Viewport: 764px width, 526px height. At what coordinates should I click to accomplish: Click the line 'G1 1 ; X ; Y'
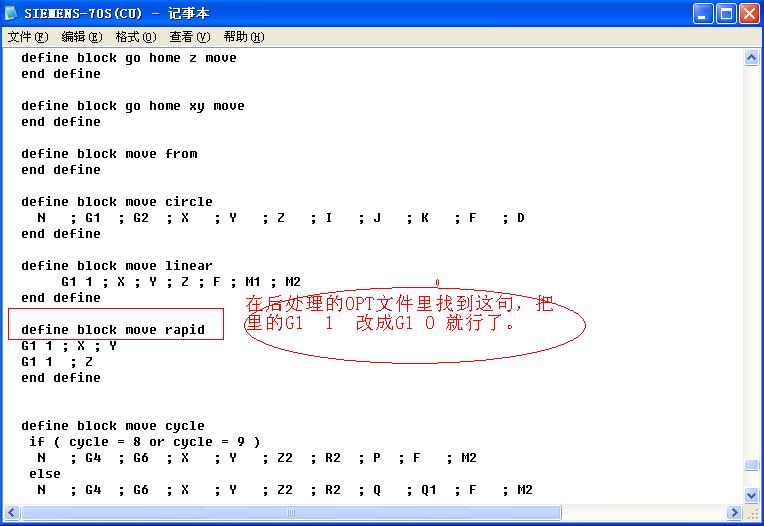(69, 346)
